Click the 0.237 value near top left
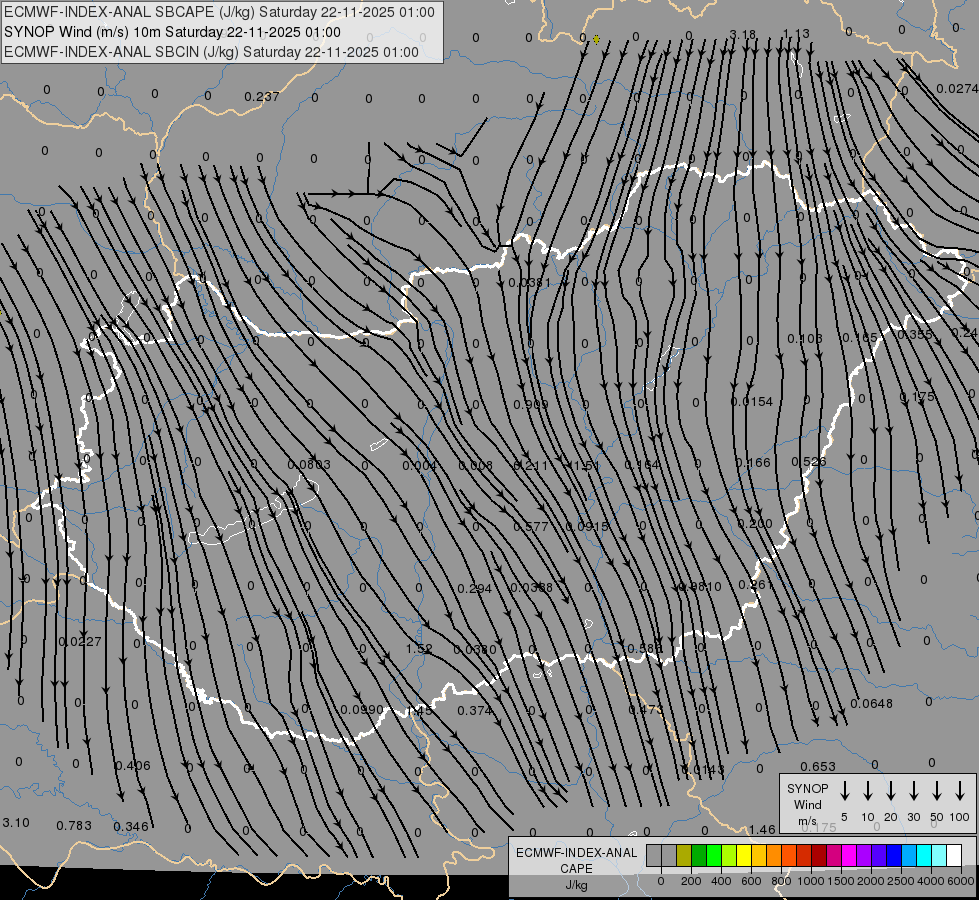Image resolution: width=979 pixels, height=900 pixels. 262,97
